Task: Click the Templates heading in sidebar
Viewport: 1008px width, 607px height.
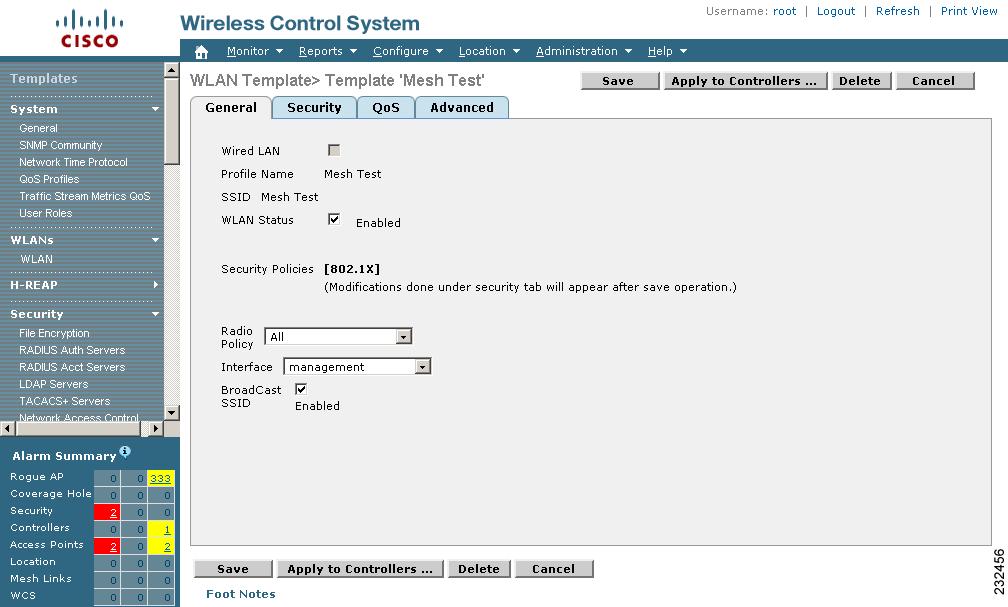Action: (x=44, y=78)
